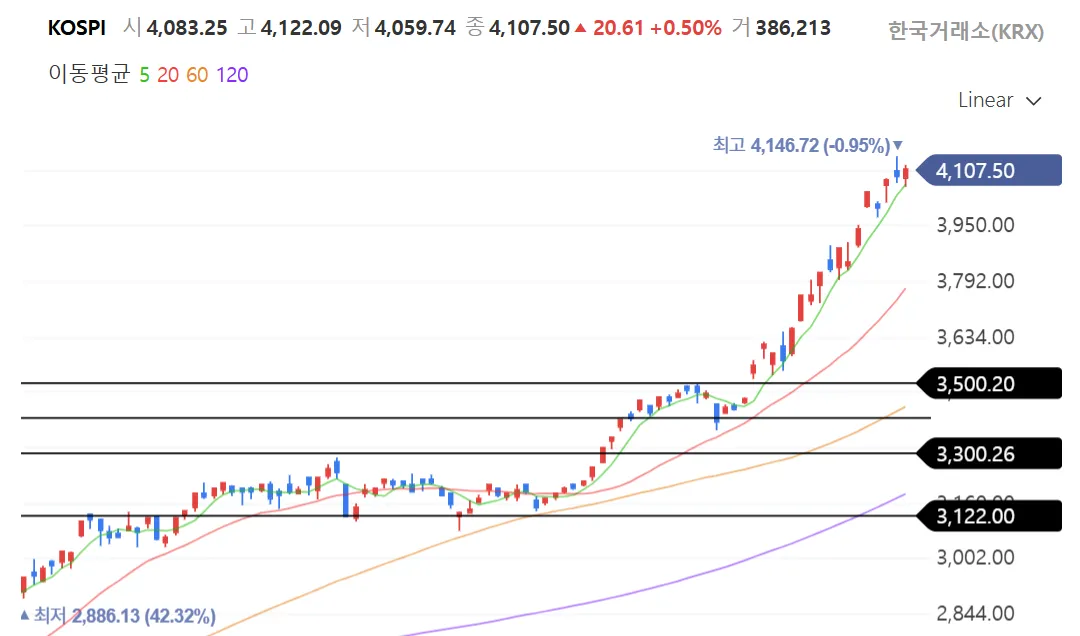Toggle the 5-day moving average
Screen dimensions: 1080x636
145,75
